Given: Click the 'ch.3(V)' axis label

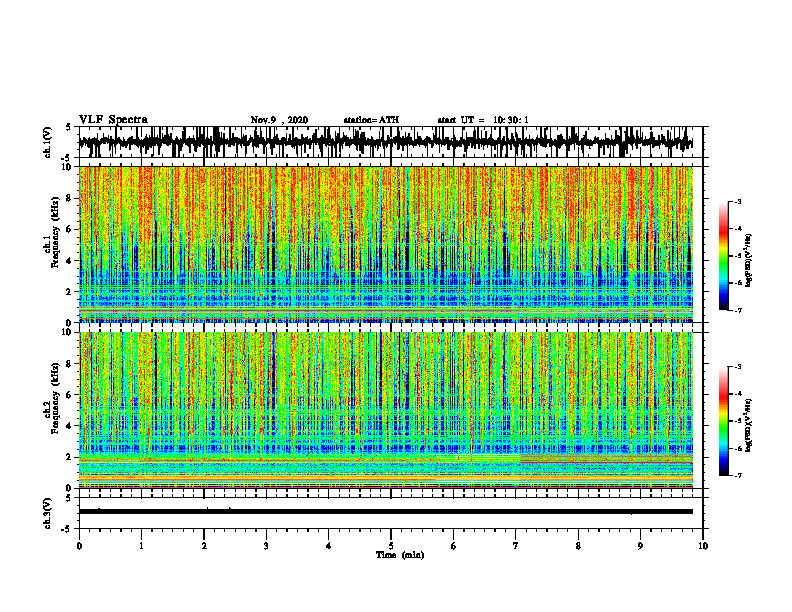Looking at the screenshot, I should coord(48,513).
